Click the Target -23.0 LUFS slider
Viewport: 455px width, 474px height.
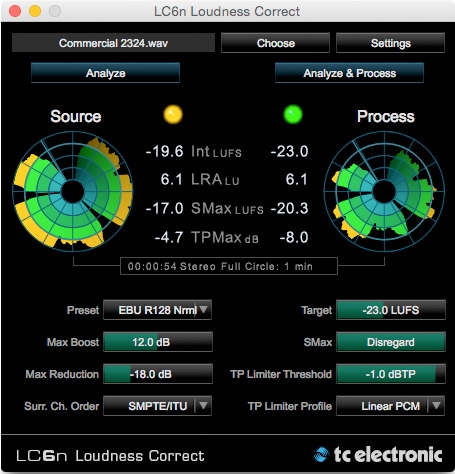point(391,310)
